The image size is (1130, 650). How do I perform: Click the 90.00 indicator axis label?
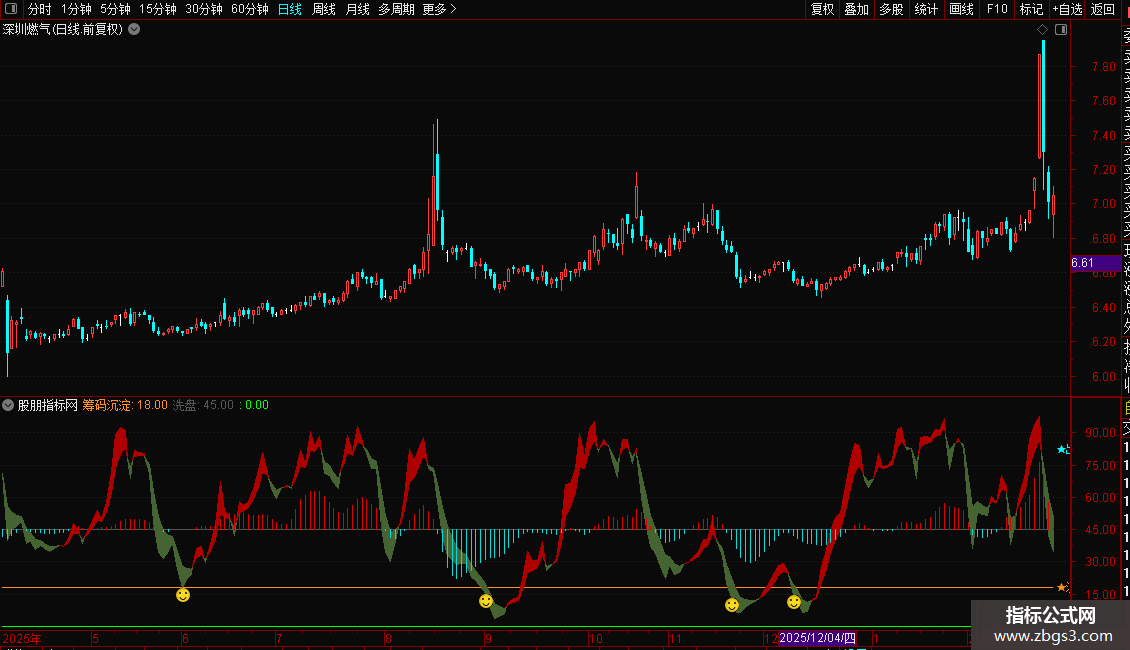(x=1100, y=432)
